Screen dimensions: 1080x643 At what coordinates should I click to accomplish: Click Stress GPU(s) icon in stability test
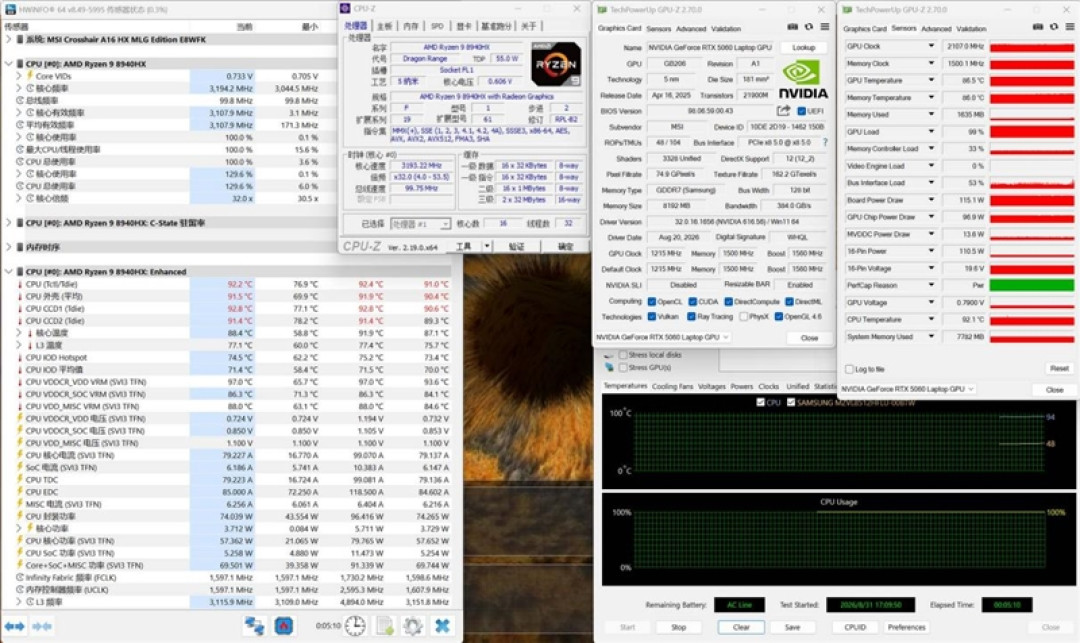coord(609,368)
